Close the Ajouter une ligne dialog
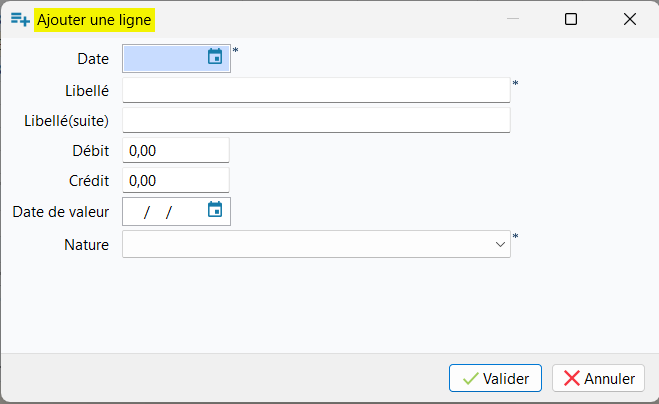This screenshot has height=404, width=659. (x=630, y=19)
